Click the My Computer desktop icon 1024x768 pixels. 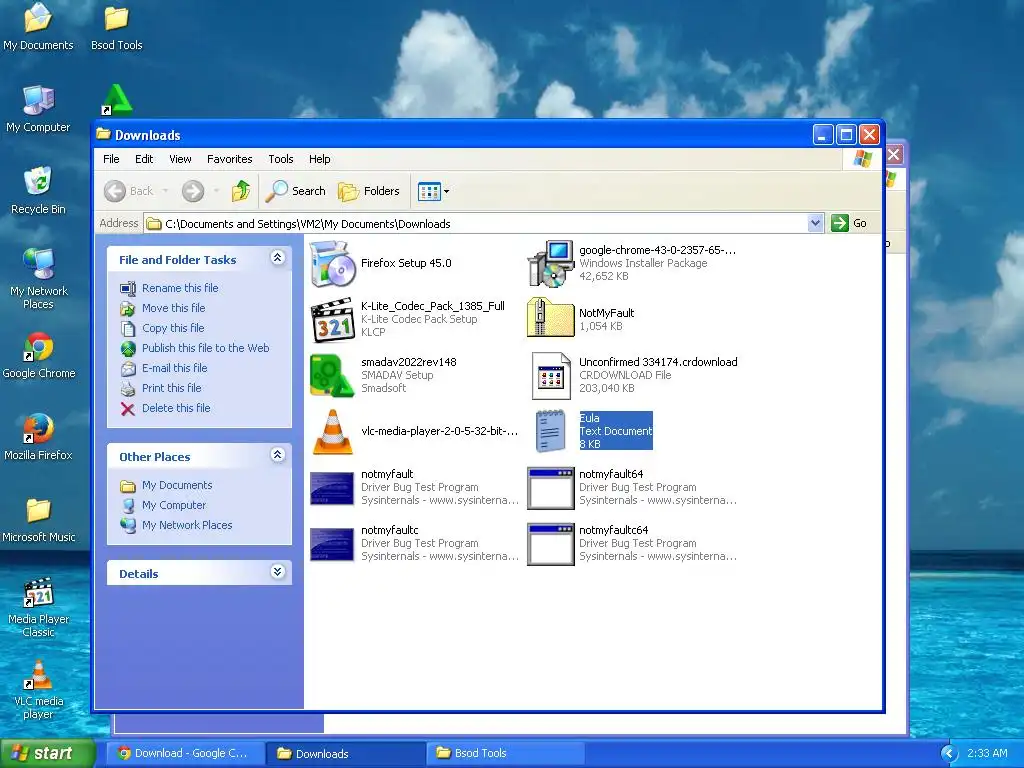(38, 110)
